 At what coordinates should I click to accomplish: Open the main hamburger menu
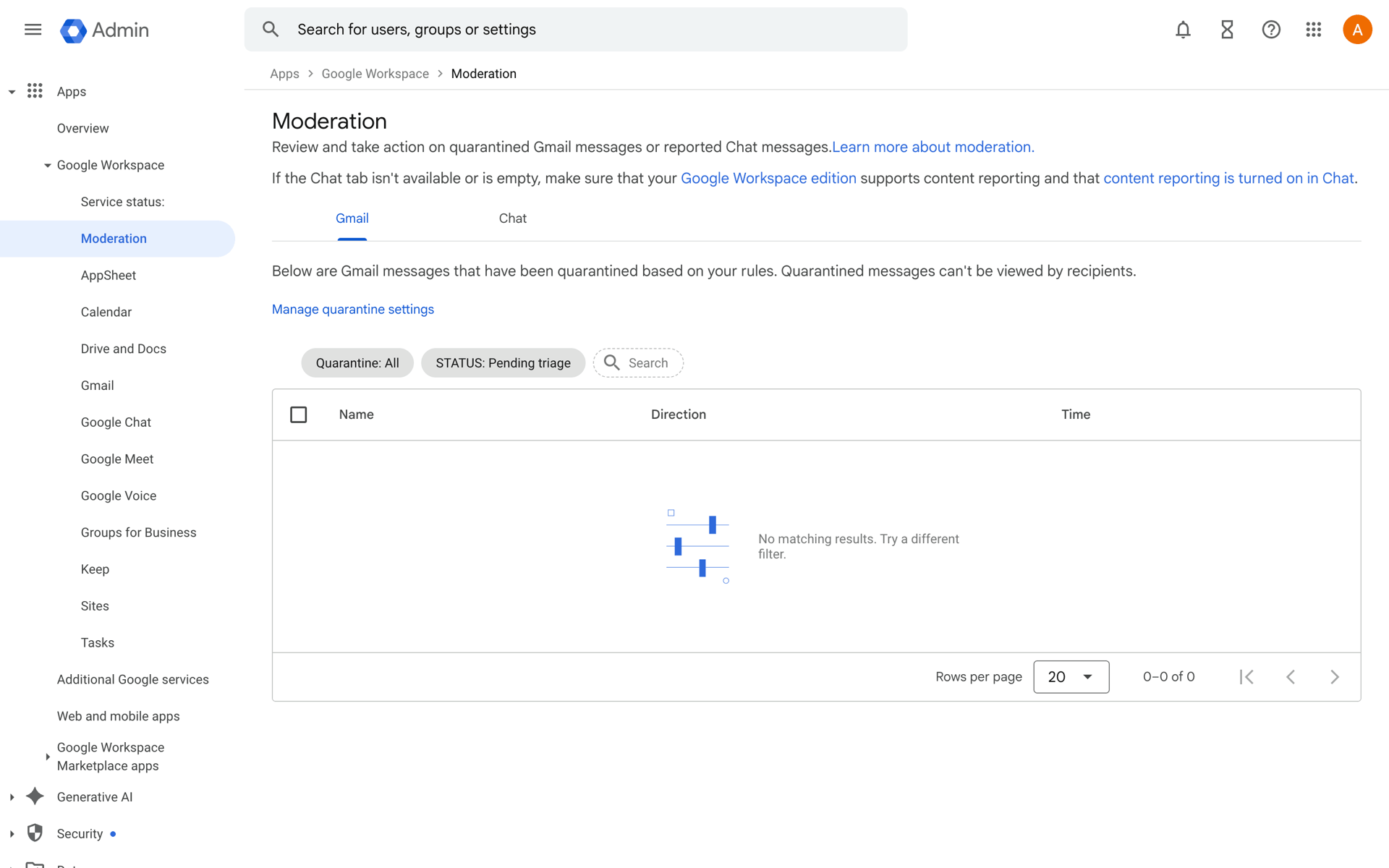click(x=33, y=30)
